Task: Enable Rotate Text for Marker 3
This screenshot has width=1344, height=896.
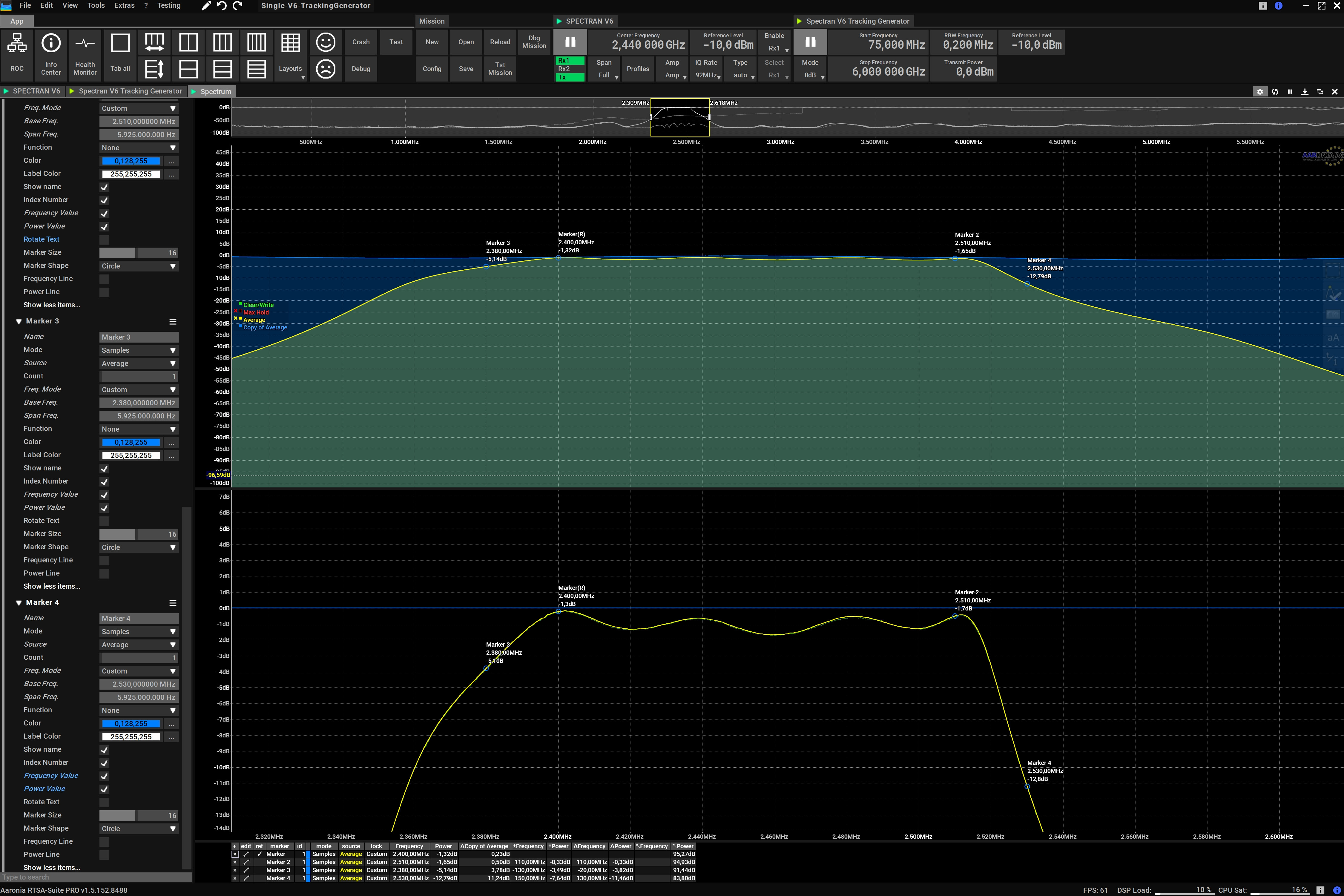Action: [104, 521]
